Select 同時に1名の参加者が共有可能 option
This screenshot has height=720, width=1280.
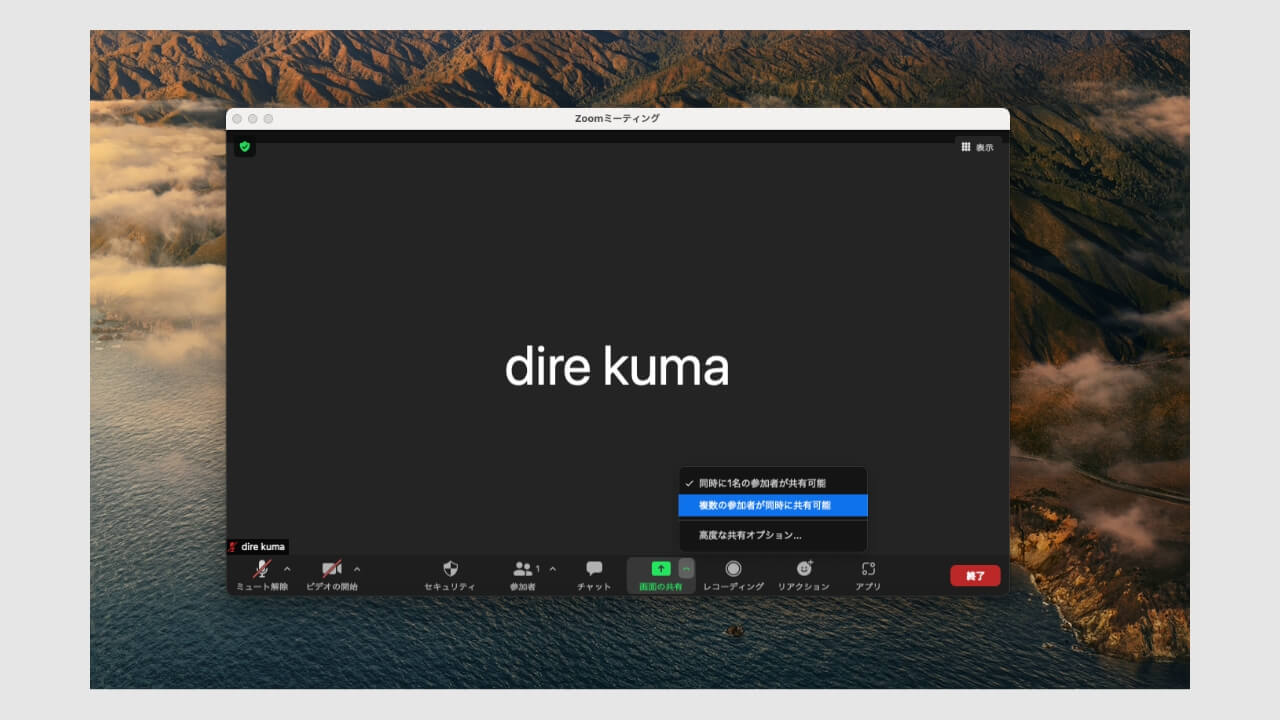point(773,483)
